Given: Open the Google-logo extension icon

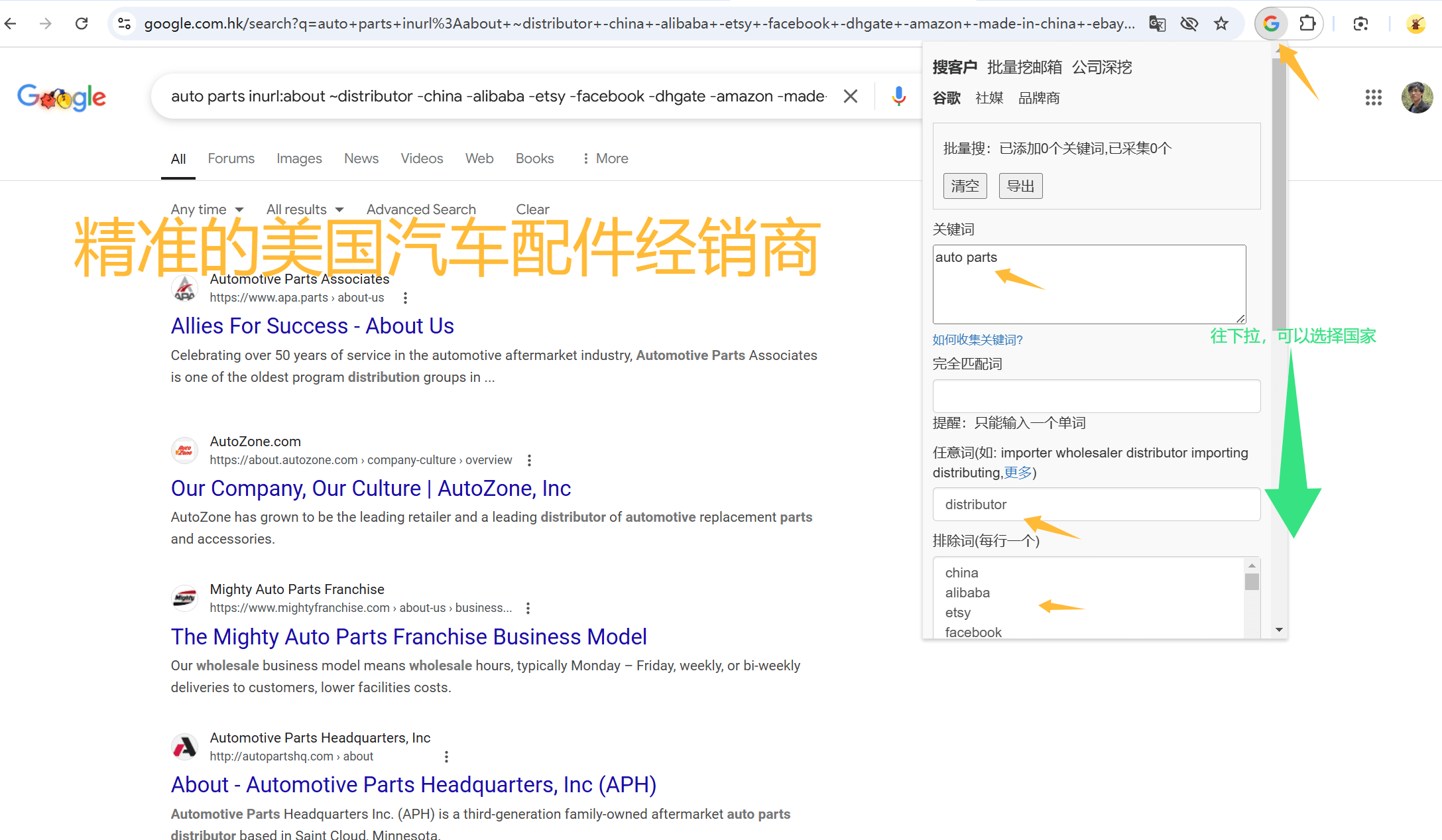Looking at the screenshot, I should 1271,24.
